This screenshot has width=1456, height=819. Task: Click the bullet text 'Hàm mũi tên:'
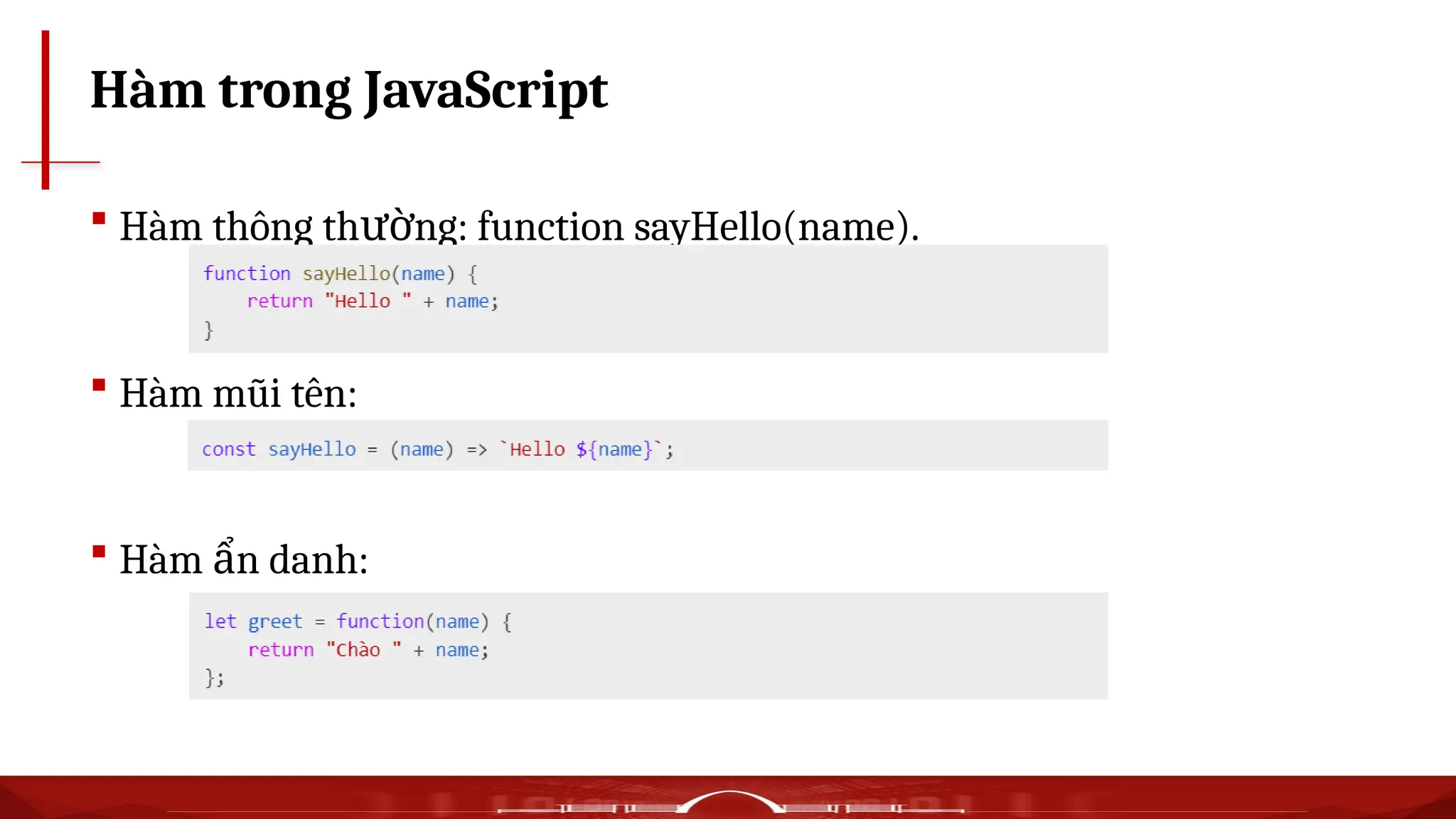(x=237, y=393)
